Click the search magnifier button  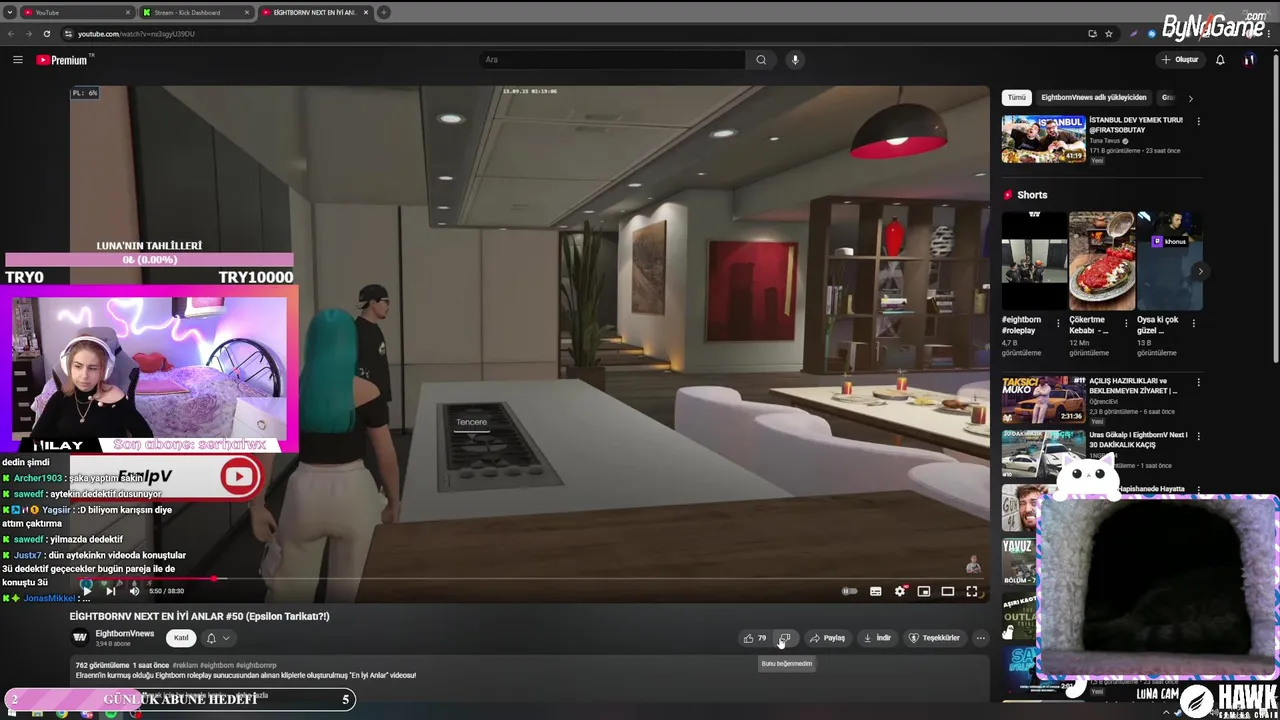tap(761, 60)
